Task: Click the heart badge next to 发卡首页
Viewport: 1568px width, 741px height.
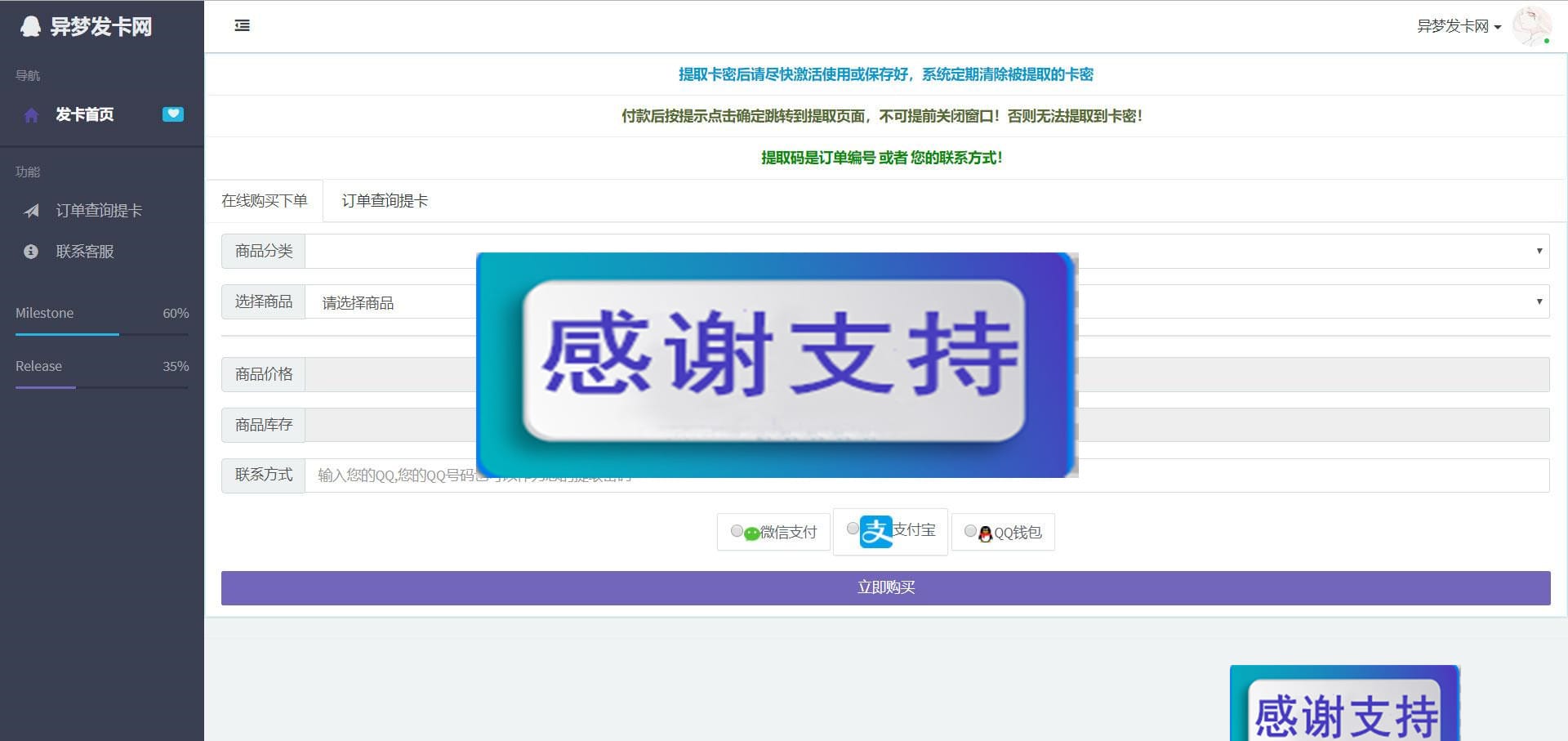Action: pos(172,114)
